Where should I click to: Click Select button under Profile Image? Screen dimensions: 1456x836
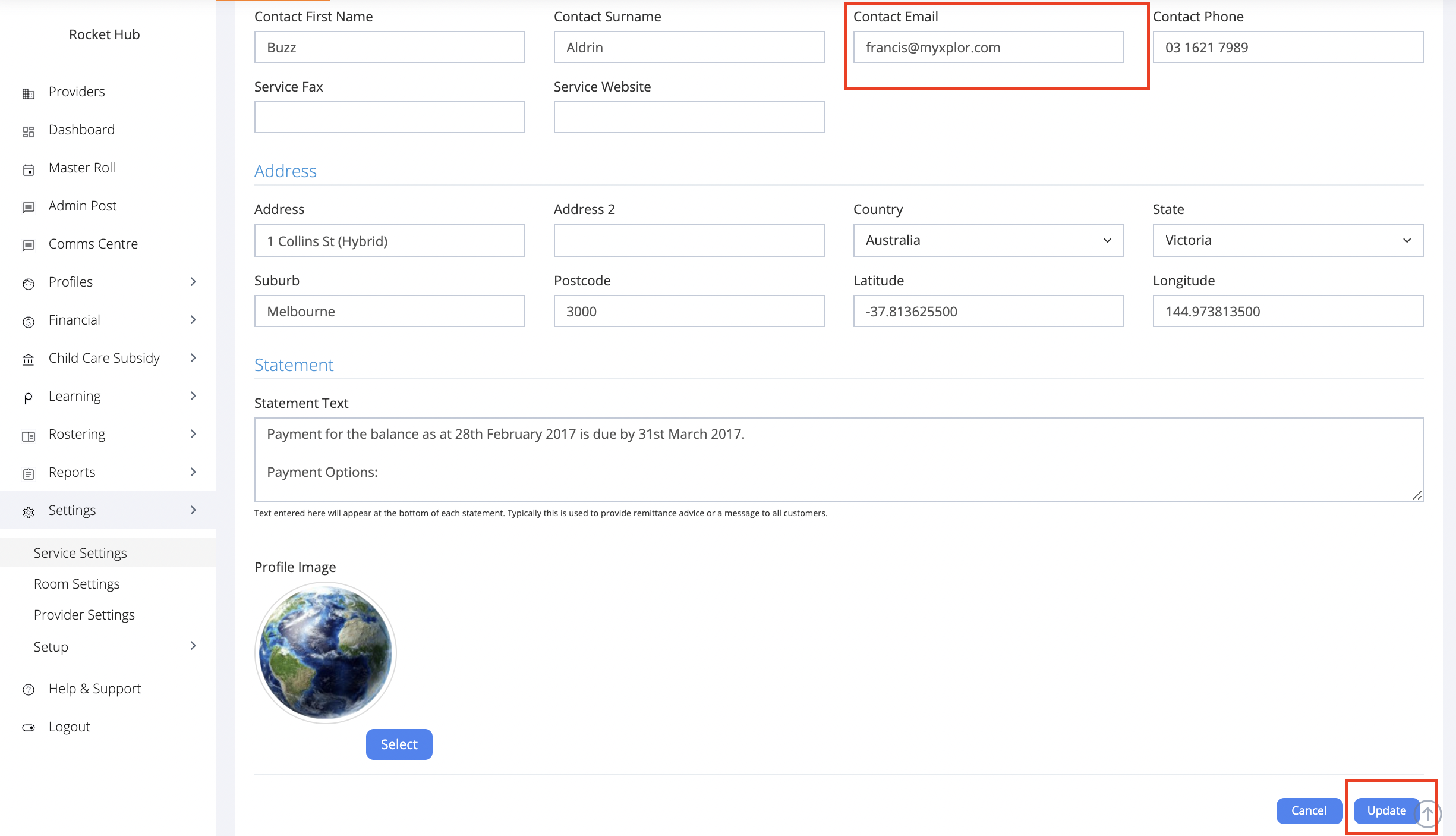point(399,744)
